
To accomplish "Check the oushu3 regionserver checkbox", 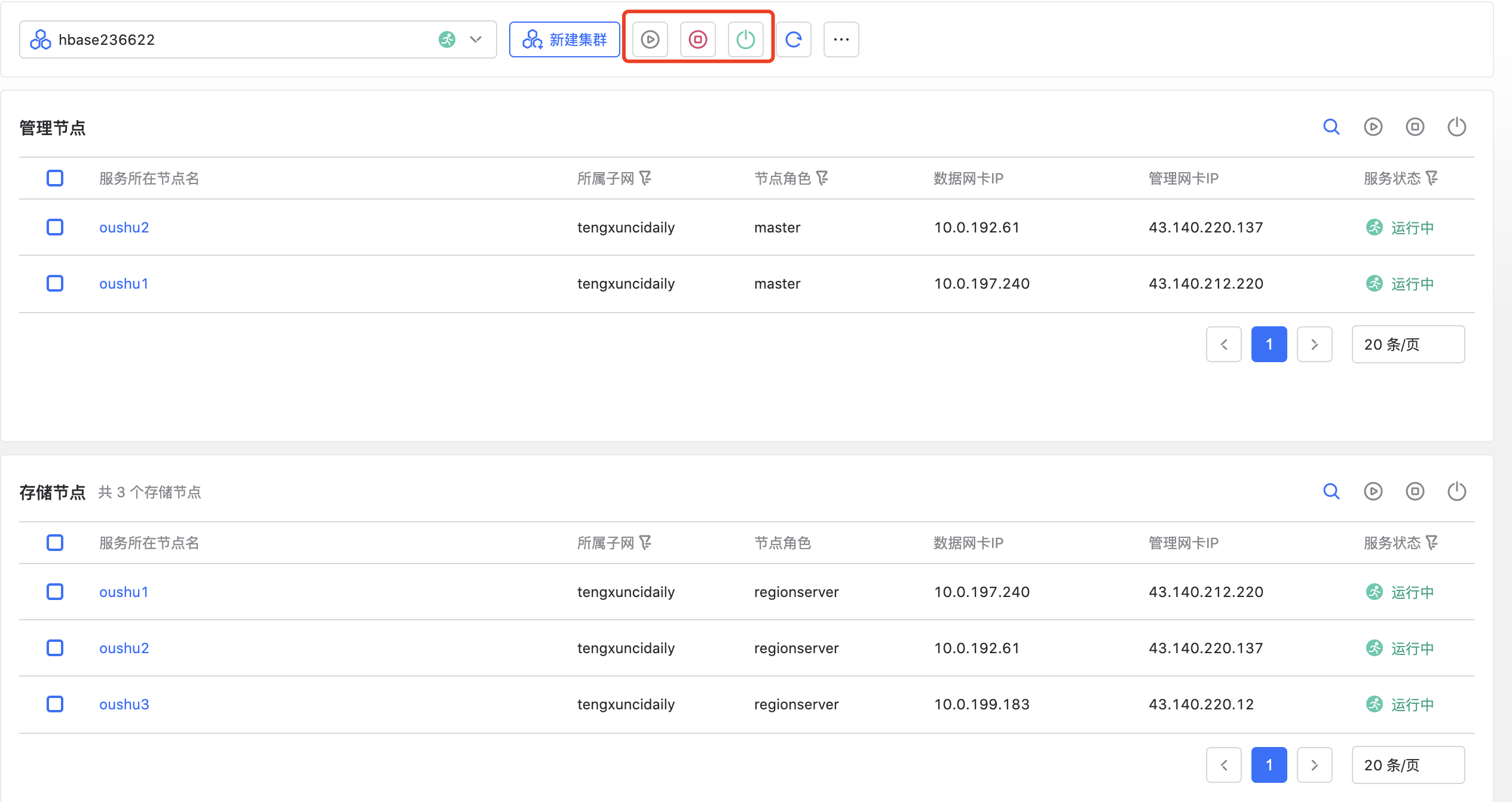I will coord(55,704).
